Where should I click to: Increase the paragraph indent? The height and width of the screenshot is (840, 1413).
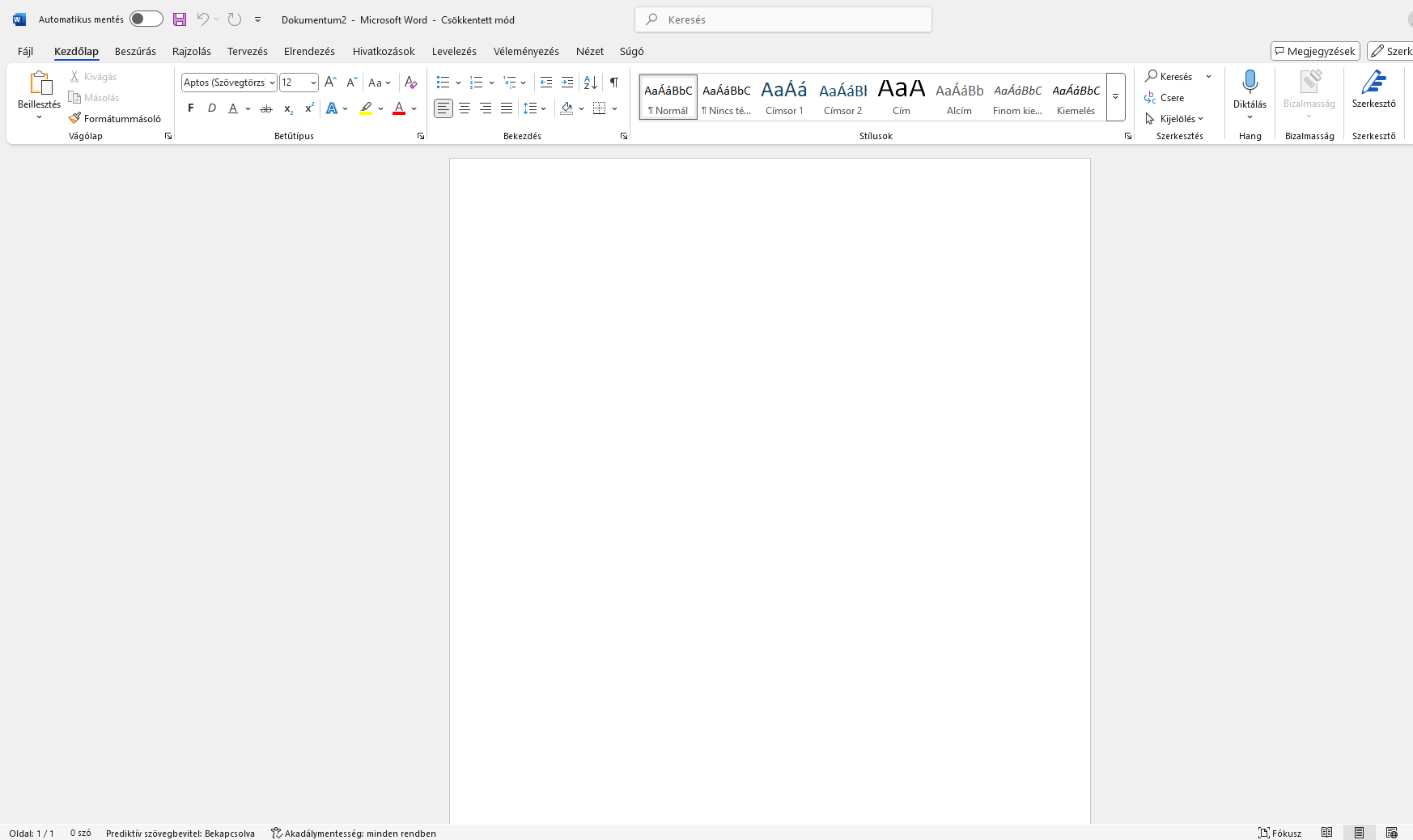click(x=567, y=83)
